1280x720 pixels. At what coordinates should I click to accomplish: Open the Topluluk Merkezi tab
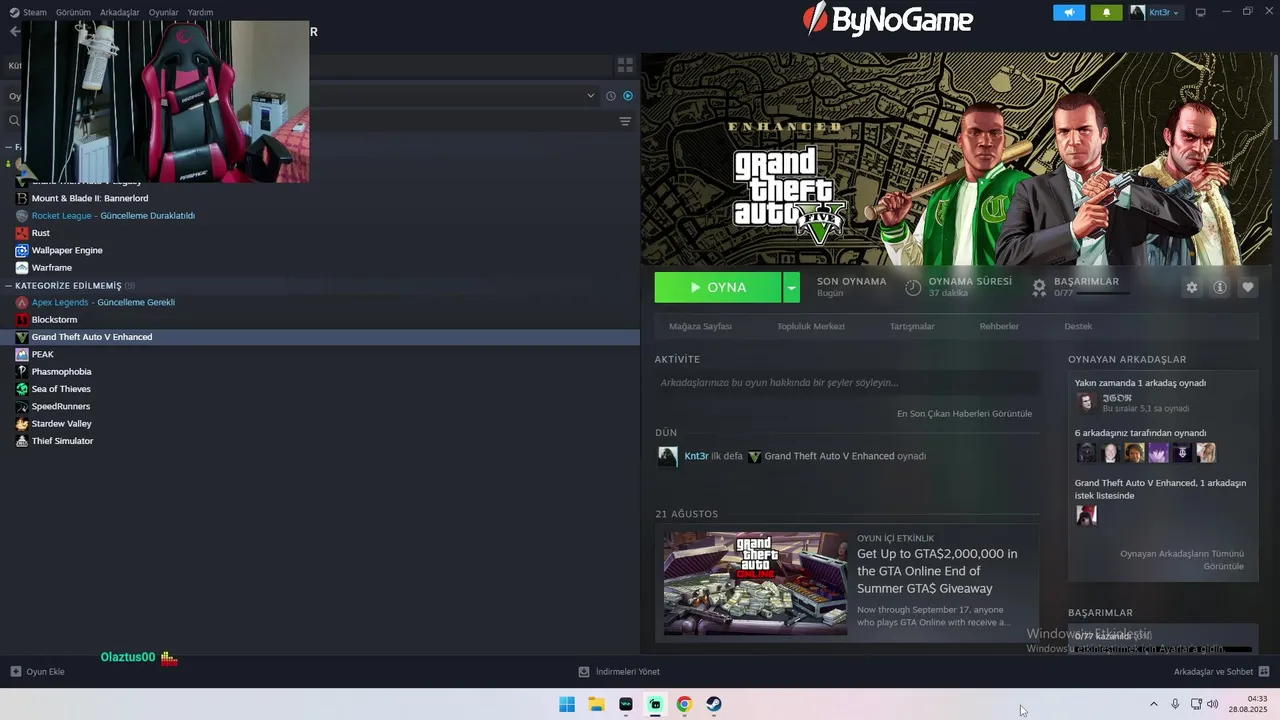point(811,326)
